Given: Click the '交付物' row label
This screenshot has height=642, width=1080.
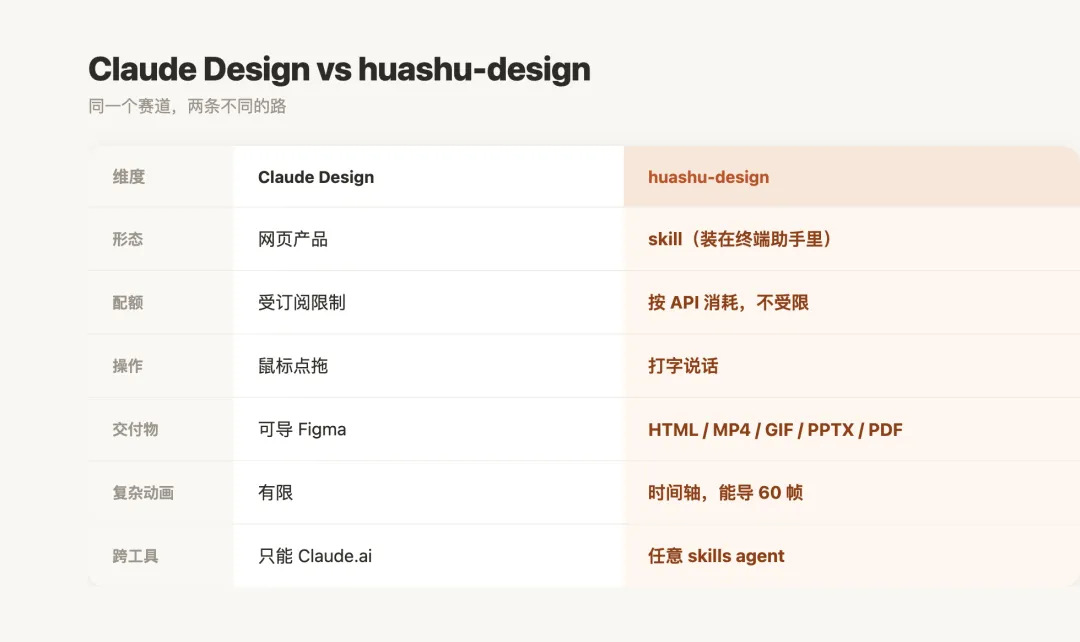Looking at the screenshot, I should click(x=136, y=429).
